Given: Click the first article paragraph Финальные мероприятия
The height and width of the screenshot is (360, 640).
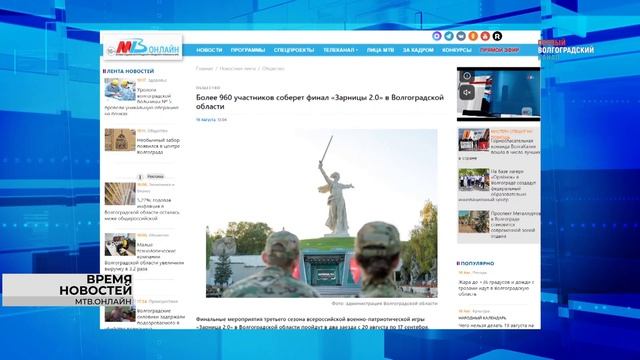Looking at the screenshot, I should pos(312,323).
